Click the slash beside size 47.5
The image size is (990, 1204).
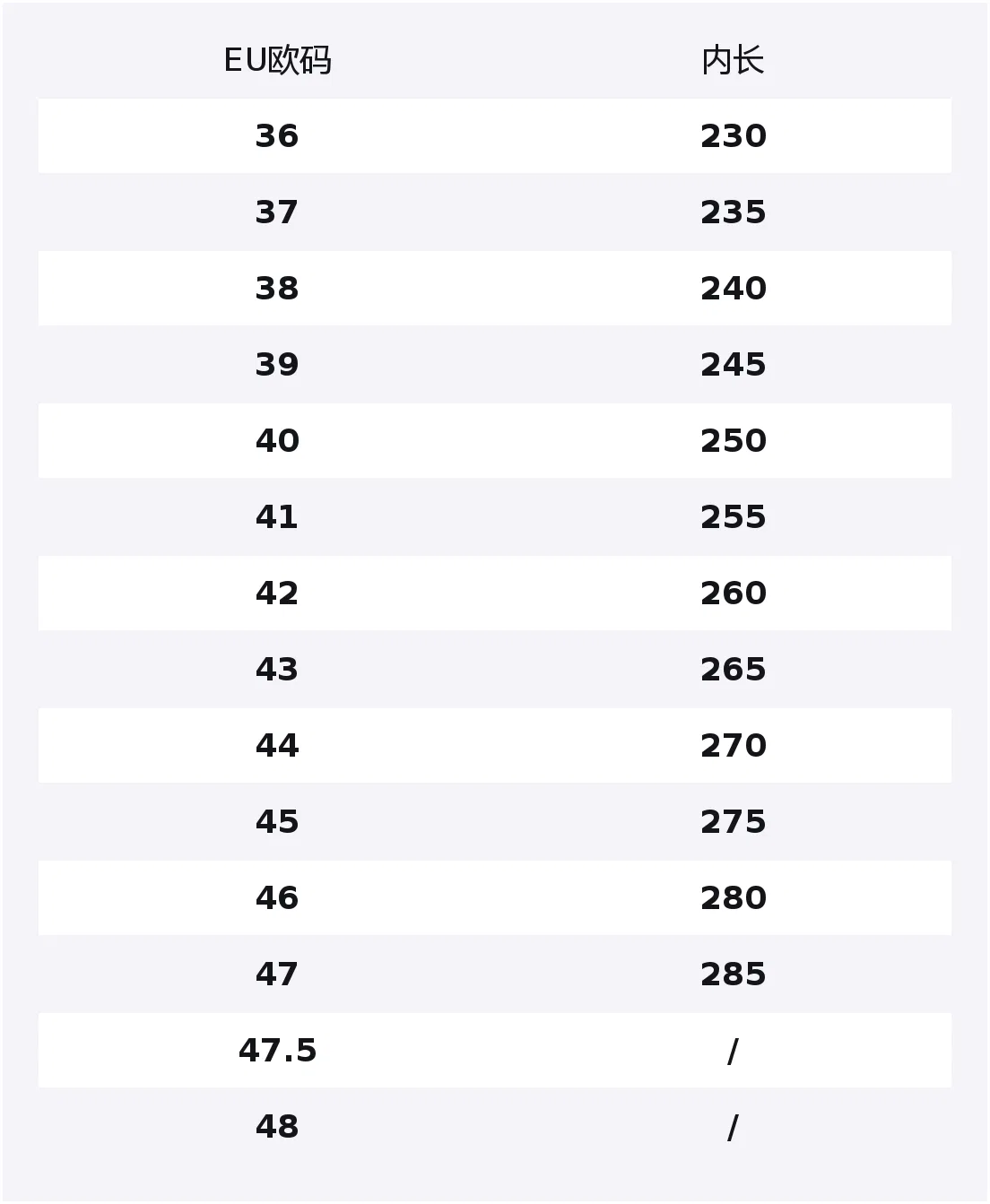pyautogui.click(x=733, y=1052)
